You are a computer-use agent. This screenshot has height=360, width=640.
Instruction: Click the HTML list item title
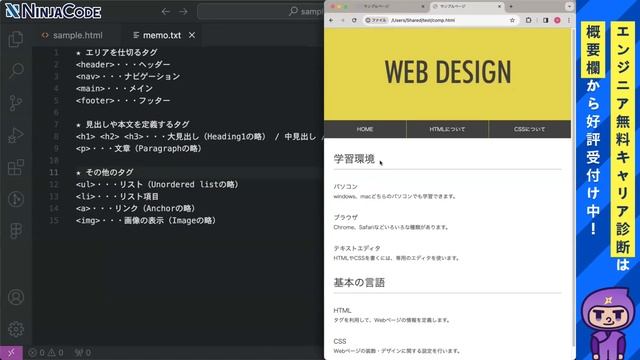(342, 310)
